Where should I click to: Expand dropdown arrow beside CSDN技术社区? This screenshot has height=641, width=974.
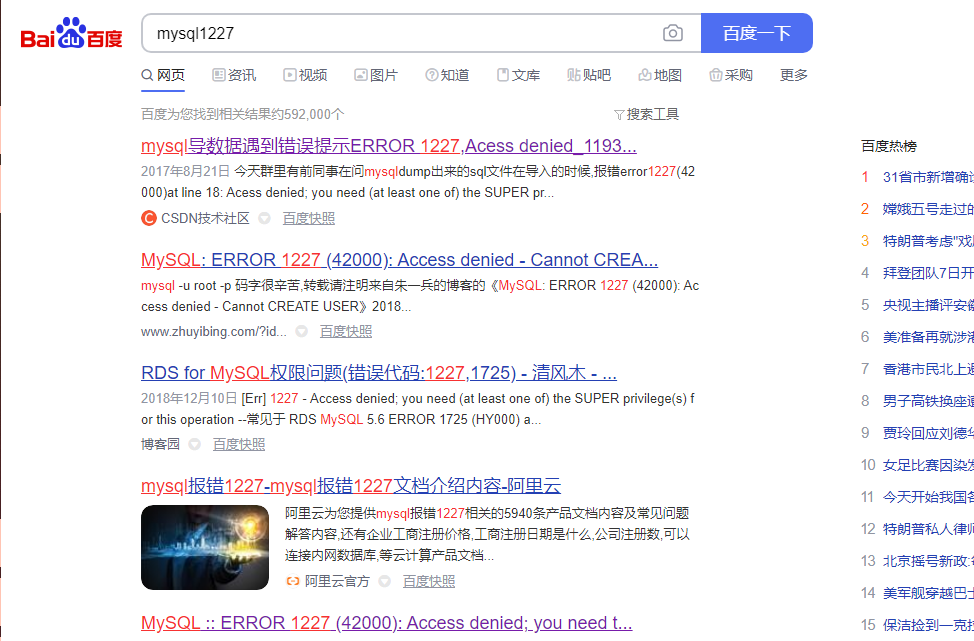click(x=264, y=218)
